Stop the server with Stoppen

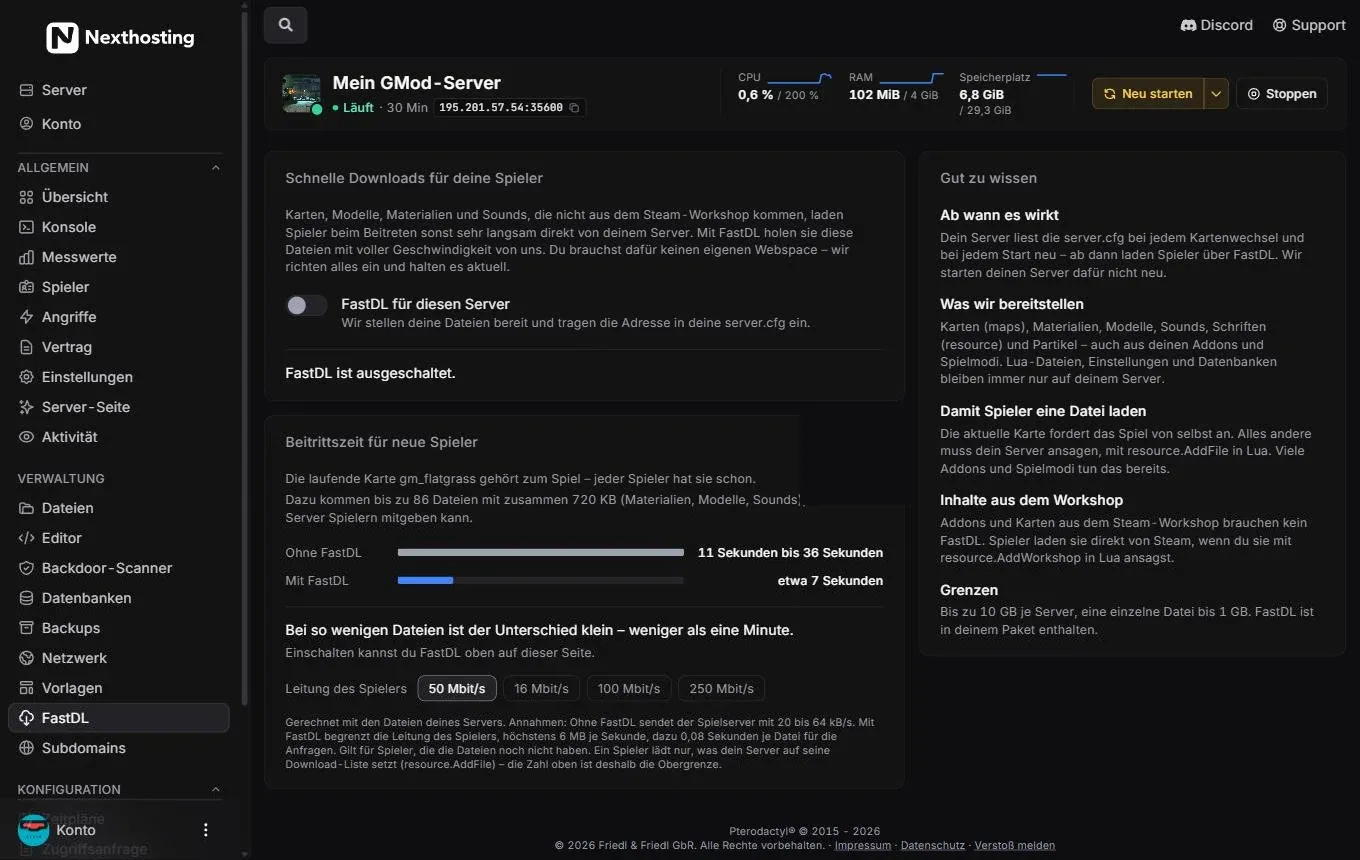click(x=1282, y=94)
